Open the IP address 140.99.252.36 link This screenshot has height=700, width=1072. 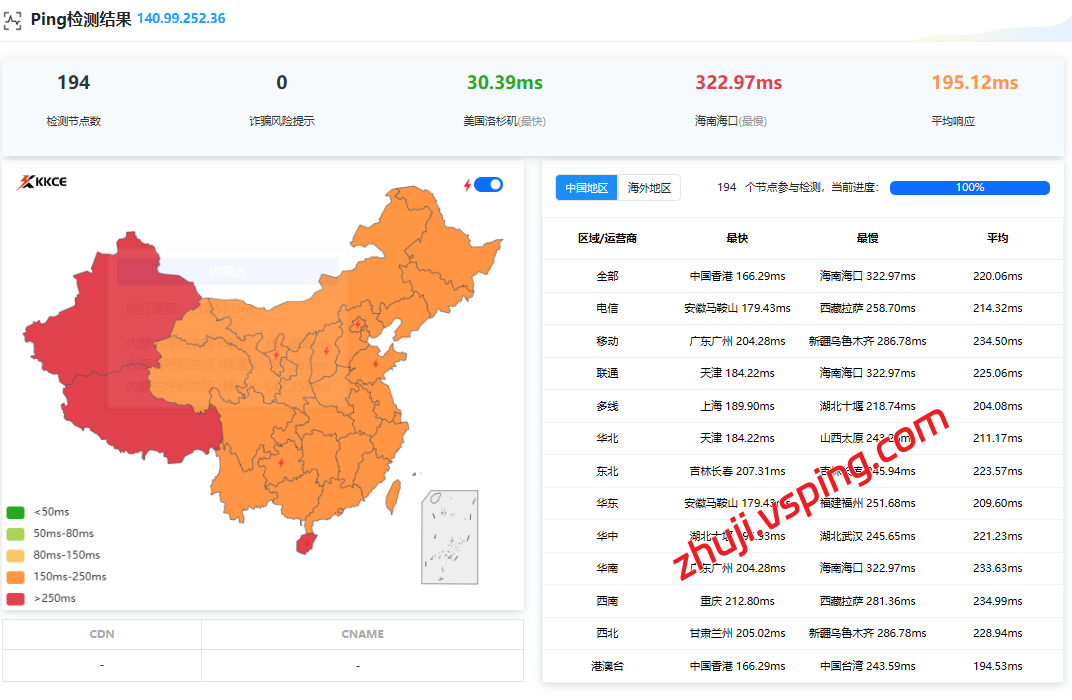click(x=181, y=19)
